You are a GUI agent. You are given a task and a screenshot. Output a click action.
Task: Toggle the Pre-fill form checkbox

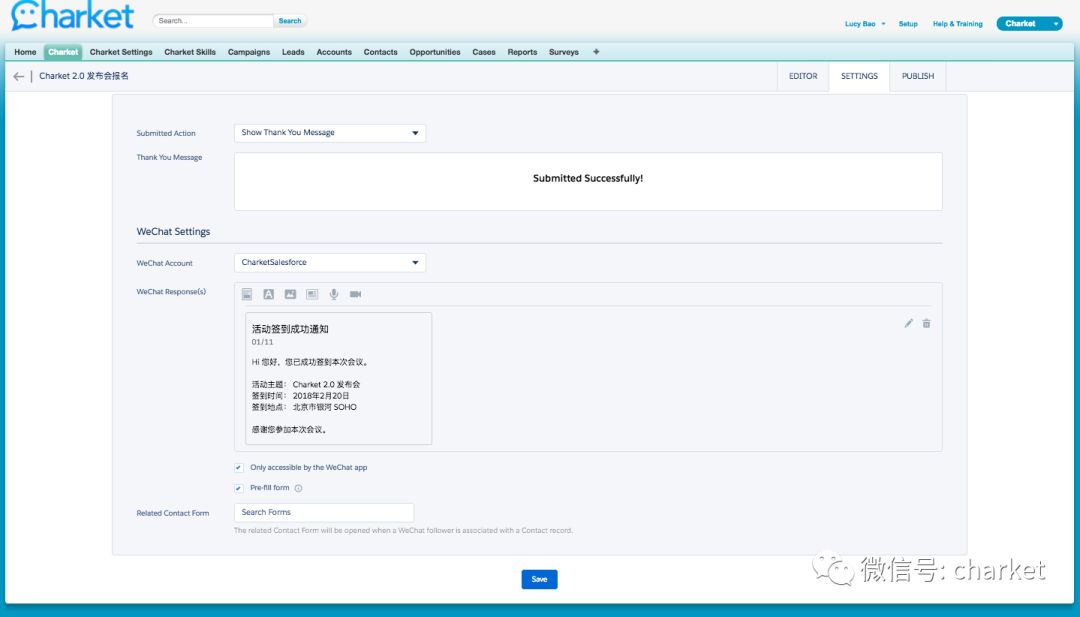pos(239,488)
